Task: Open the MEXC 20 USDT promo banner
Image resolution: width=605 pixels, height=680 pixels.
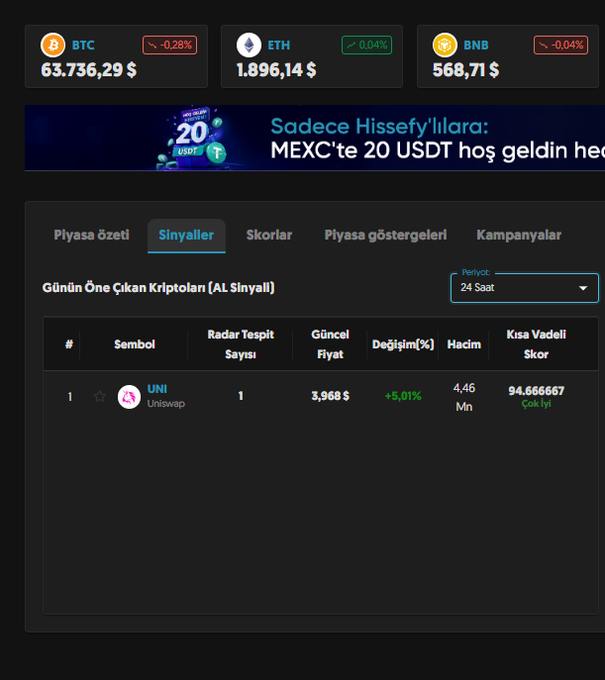Action: coord(315,137)
